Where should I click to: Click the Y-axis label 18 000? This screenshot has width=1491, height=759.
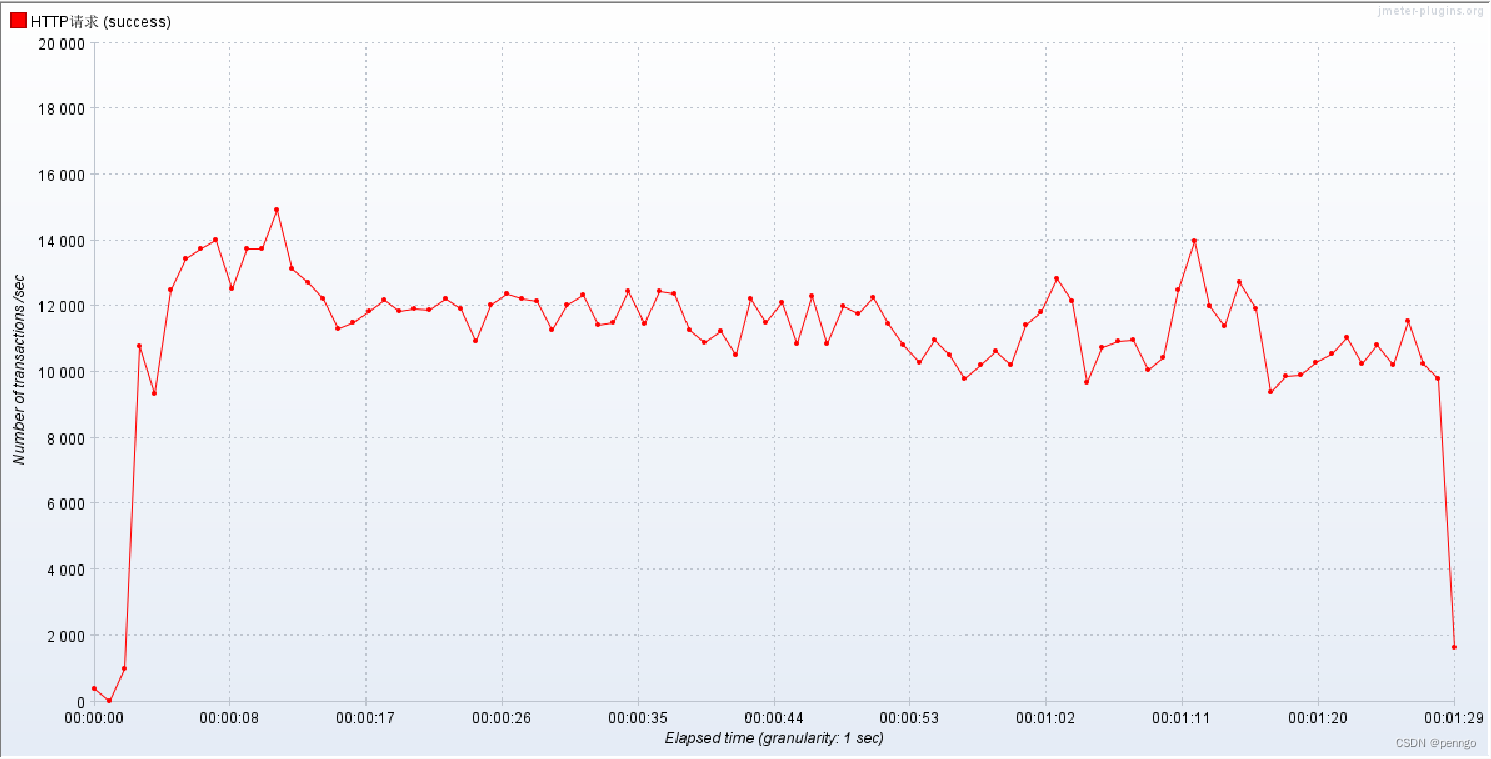64,109
